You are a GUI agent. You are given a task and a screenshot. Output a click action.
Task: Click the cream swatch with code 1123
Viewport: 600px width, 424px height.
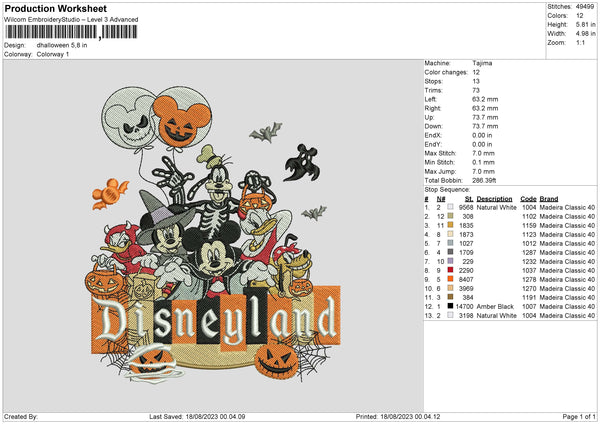coord(450,234)
